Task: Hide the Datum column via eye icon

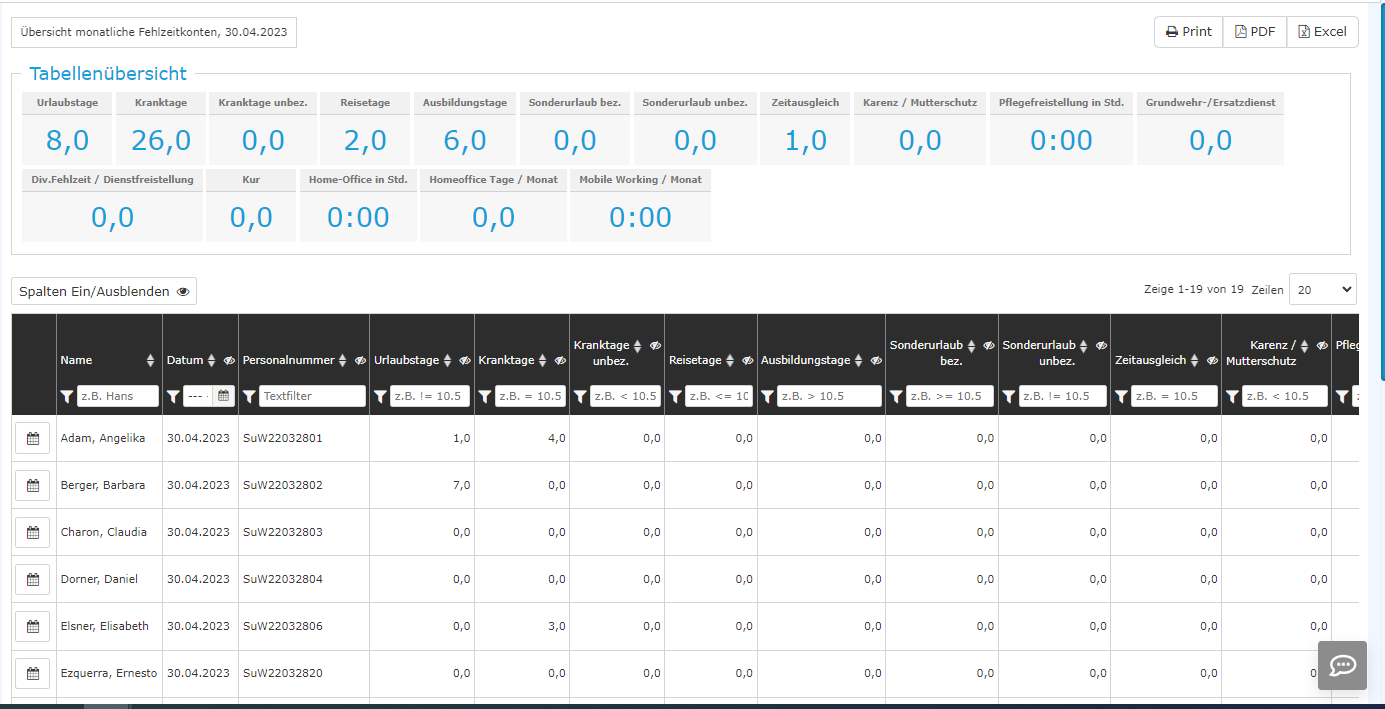Action: point(229,361)
